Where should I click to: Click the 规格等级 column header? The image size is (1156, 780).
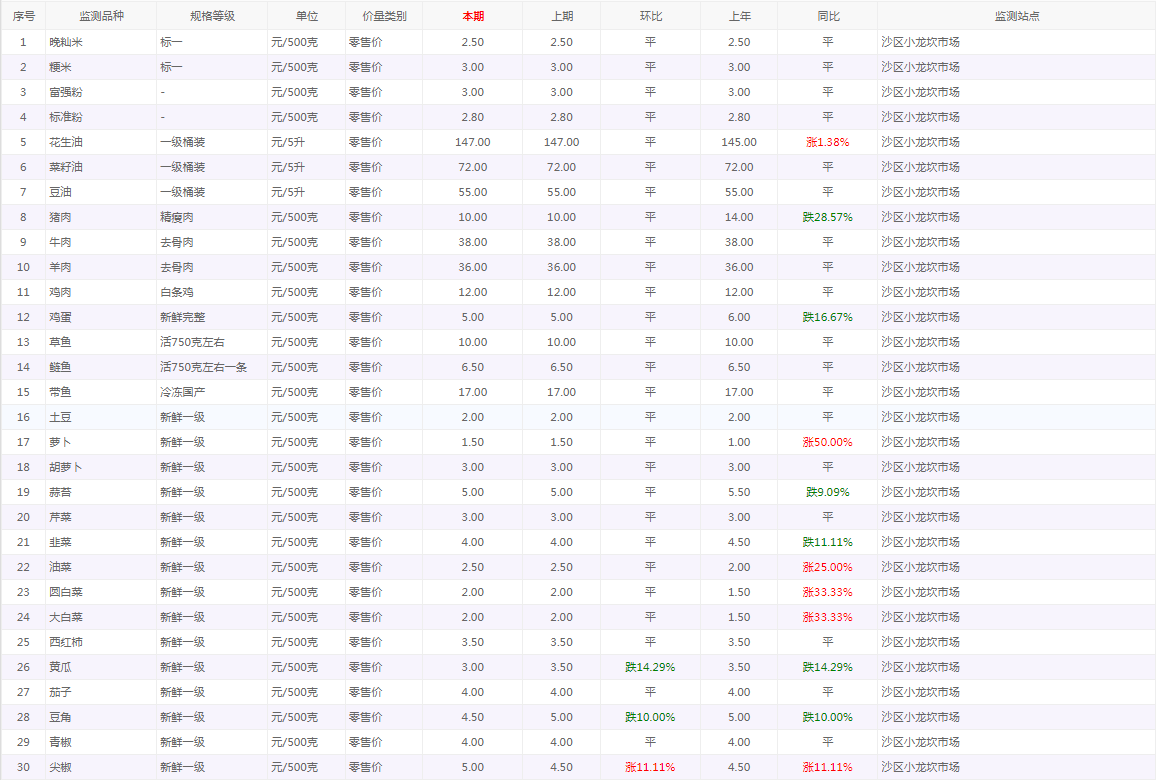tap(211, 16)
